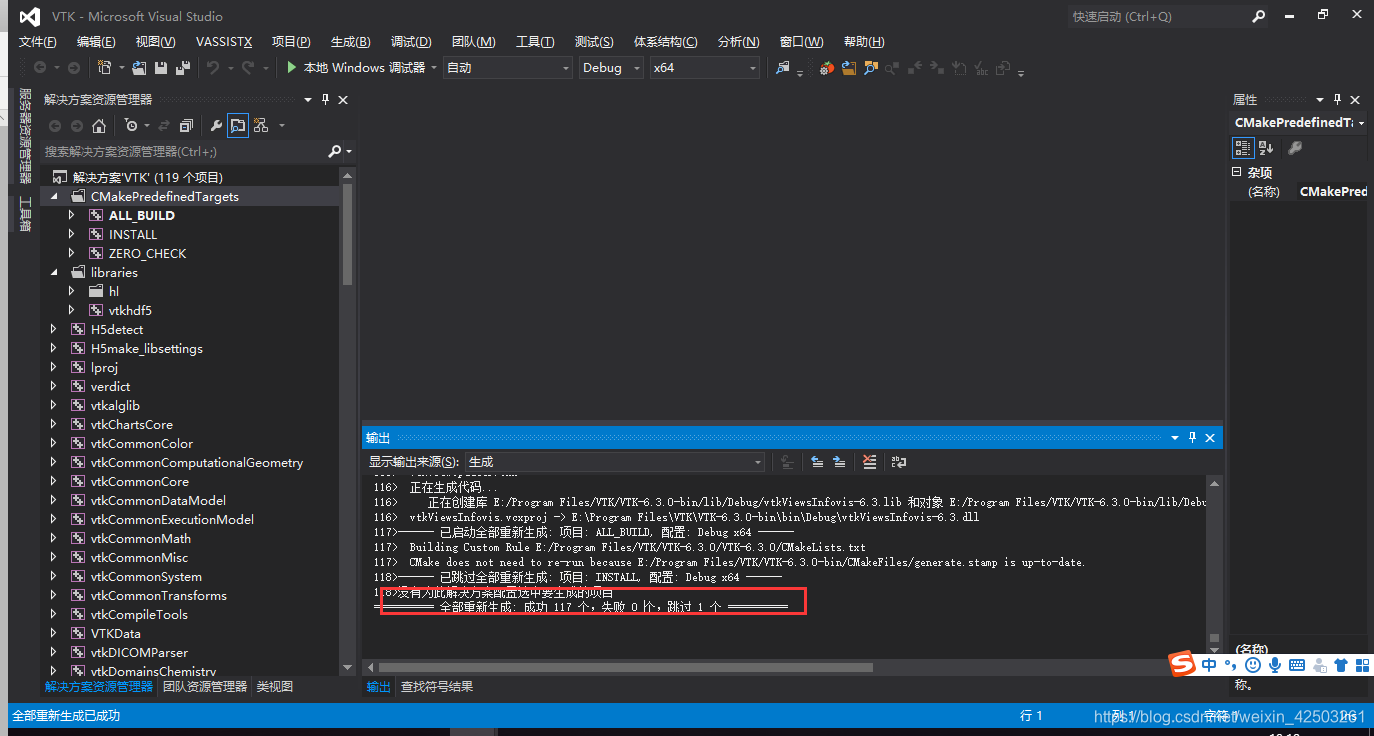Switch to 团队资源管理器 tab
Viewport: 1374px width, 736px height.
coord(205,687)
